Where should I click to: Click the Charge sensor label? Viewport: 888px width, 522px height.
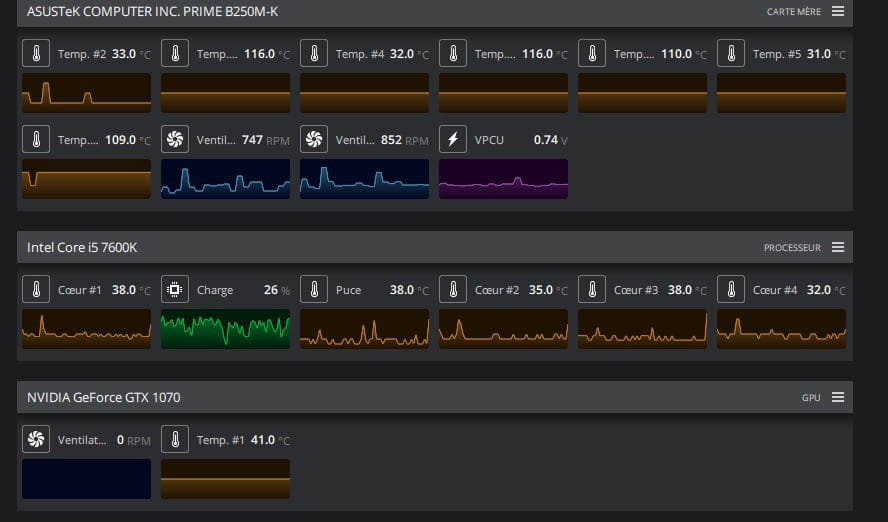click(x=215, y=290)
